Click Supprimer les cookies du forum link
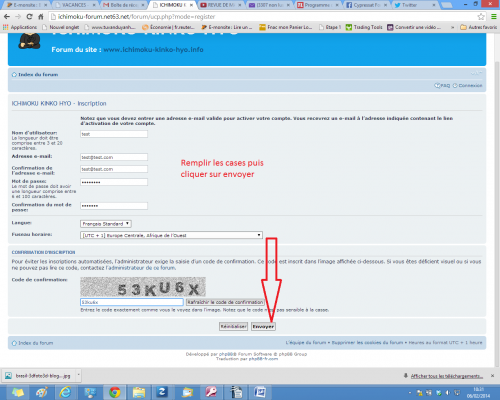 367,343
